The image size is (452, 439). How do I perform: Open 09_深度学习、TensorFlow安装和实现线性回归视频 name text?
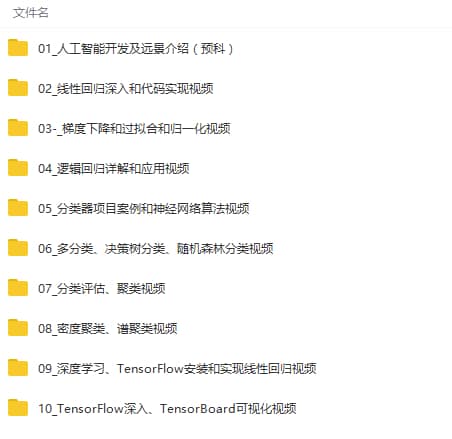(x=177, y=369)
